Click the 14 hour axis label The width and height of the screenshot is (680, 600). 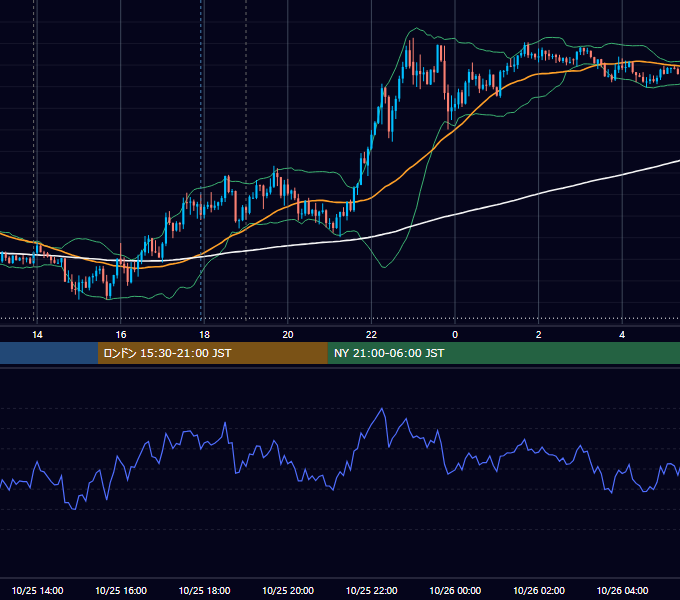tap(37, 335)
